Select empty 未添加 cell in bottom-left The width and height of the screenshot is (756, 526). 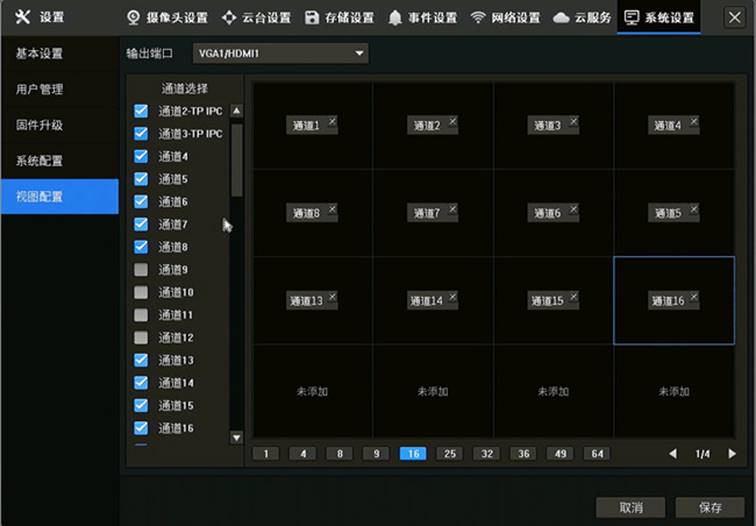coord(312,391)
